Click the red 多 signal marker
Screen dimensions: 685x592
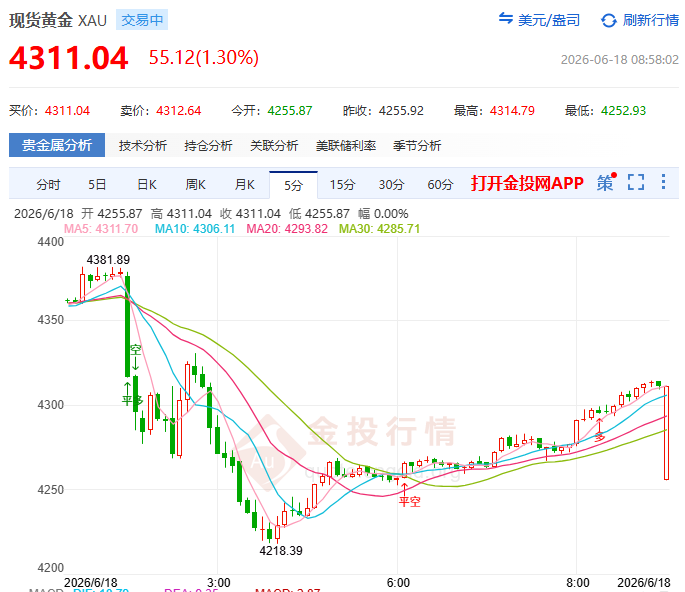600,436
